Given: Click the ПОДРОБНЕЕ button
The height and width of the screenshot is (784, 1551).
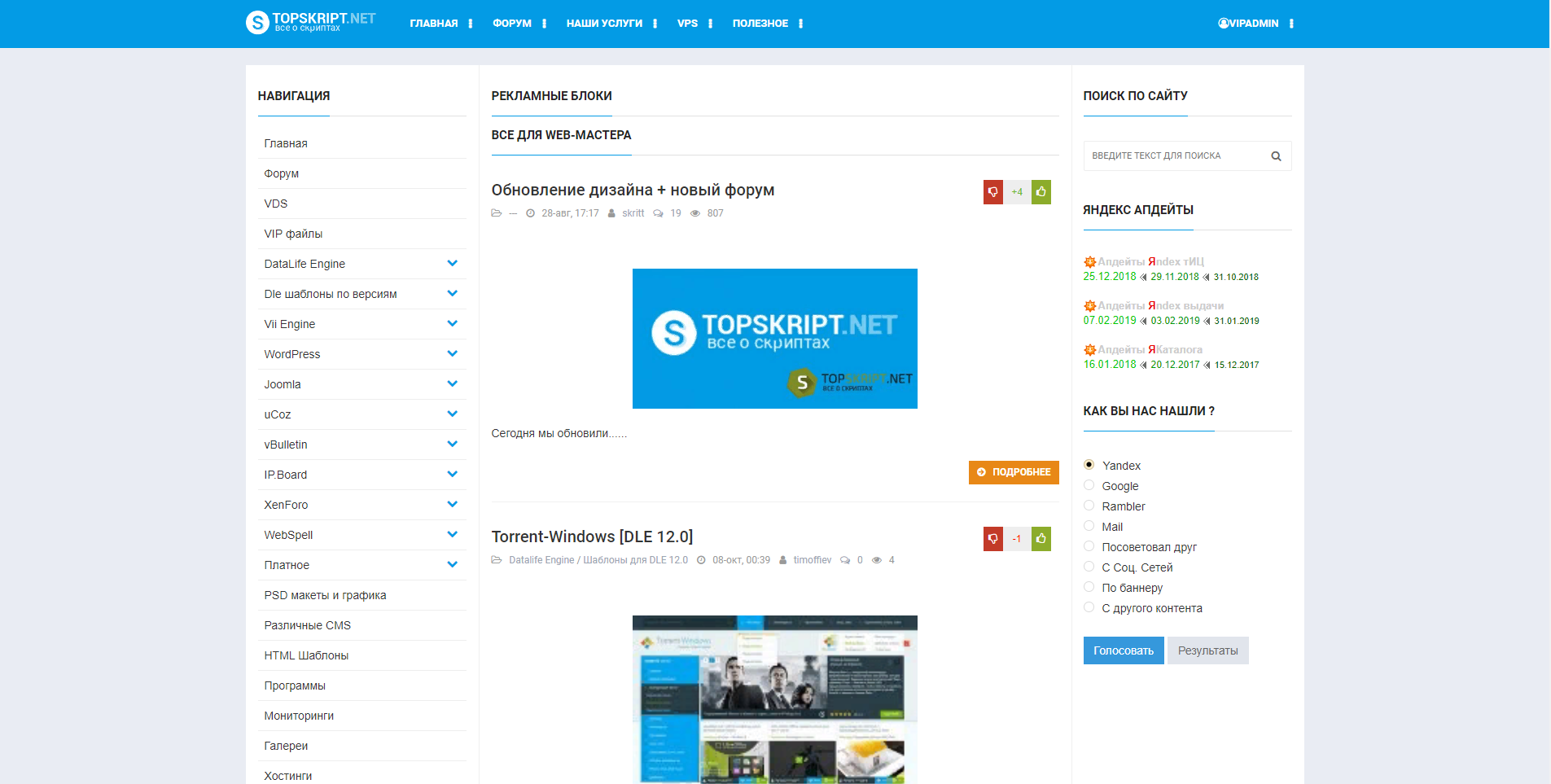Looking at the screenshot, I should point(1014,472).
